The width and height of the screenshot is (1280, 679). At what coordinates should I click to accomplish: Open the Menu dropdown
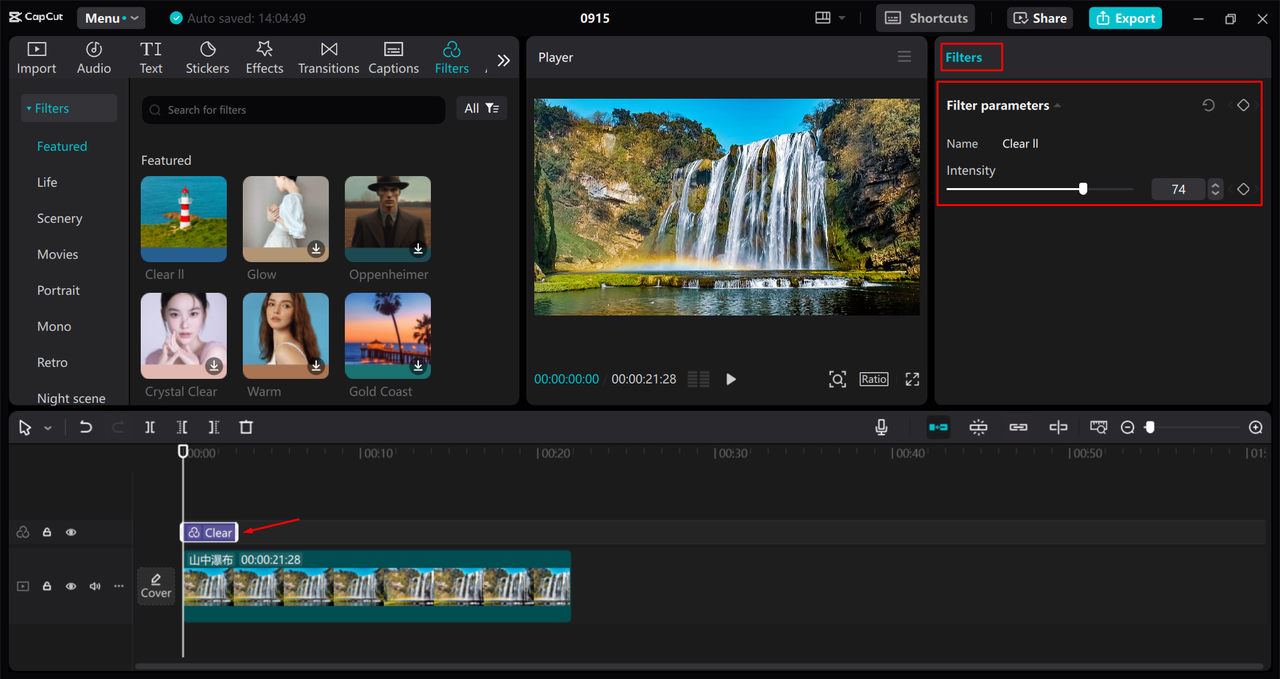(x=111, y=18)
